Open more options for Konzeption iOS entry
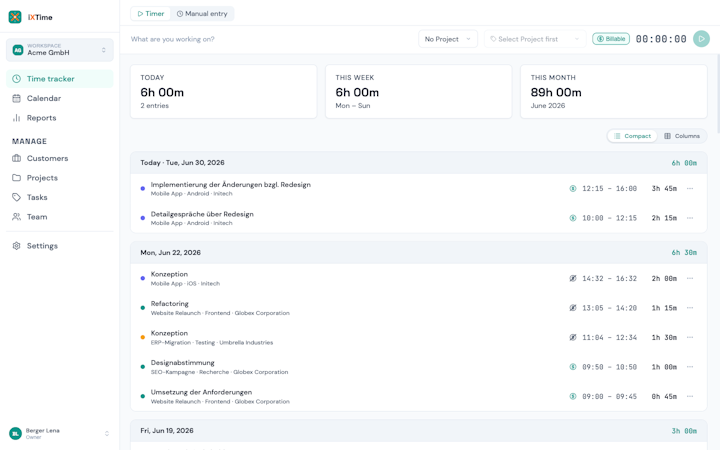720x450 pixels. coord(690,279)
